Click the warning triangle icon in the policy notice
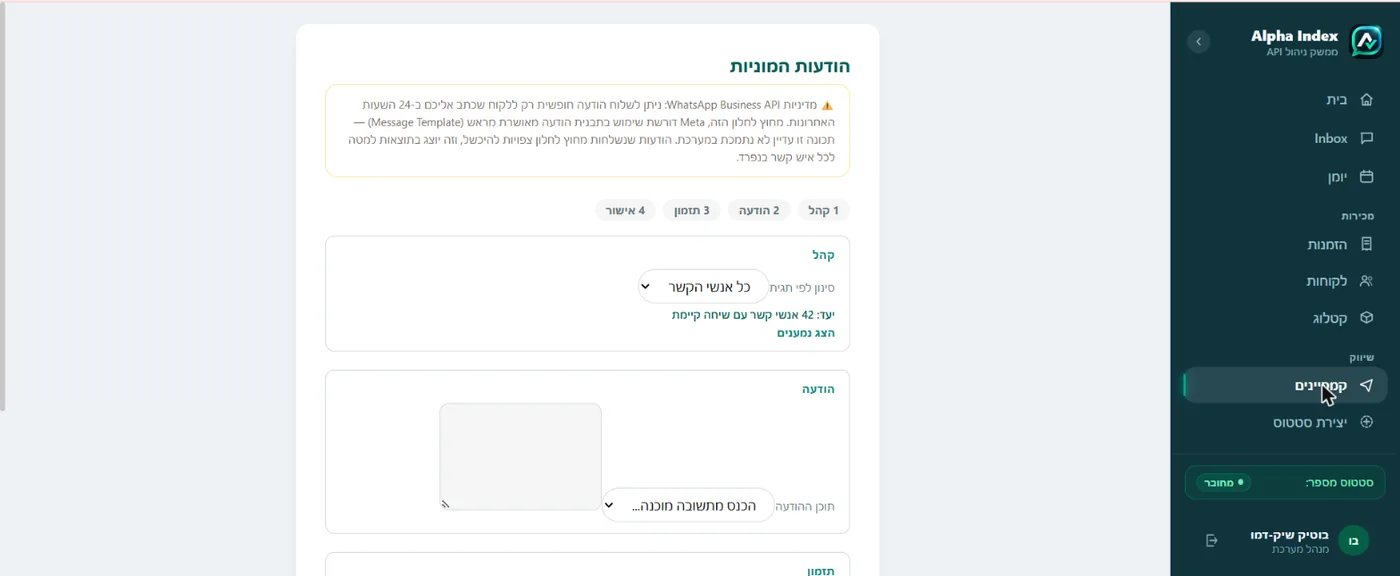Image resolution: width=1400 pixels, height=576 pixels. click(827, 104)
